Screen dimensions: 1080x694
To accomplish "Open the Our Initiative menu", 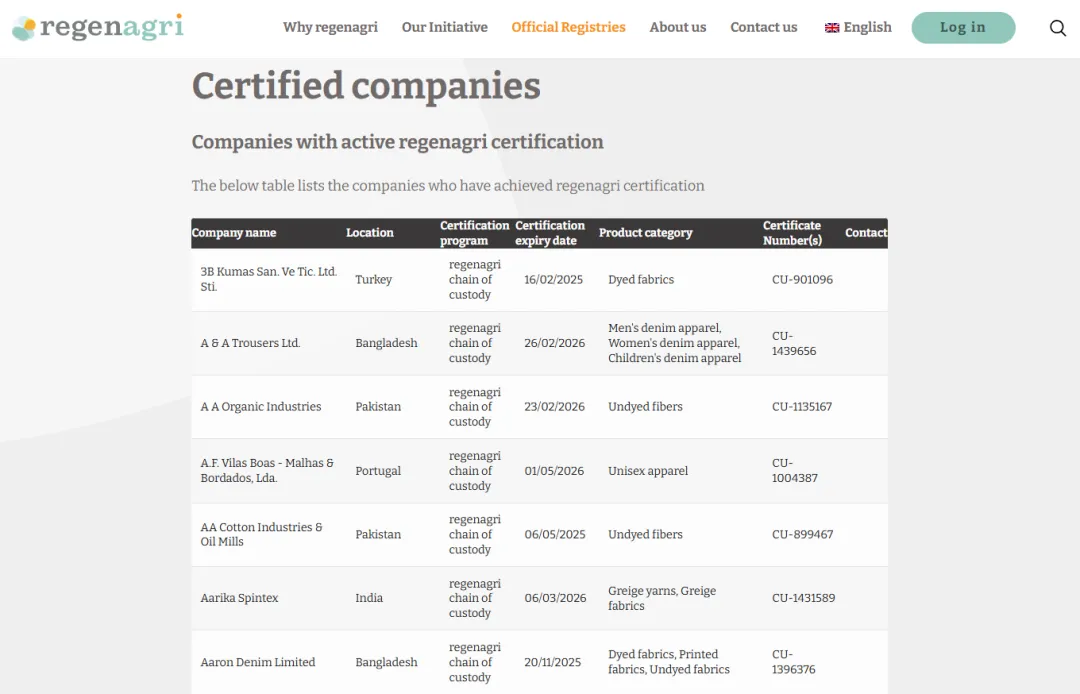I will [x=444, y=27].
